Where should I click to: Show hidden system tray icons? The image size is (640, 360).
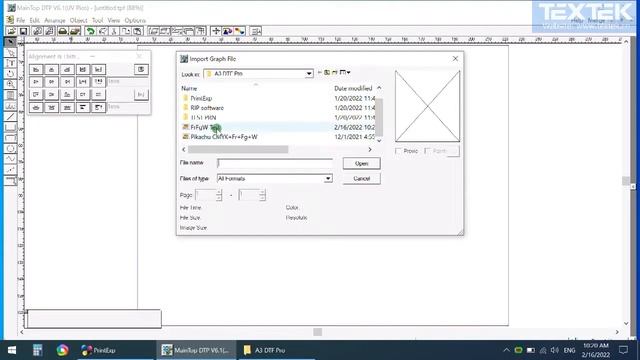[x=506, y=350]
